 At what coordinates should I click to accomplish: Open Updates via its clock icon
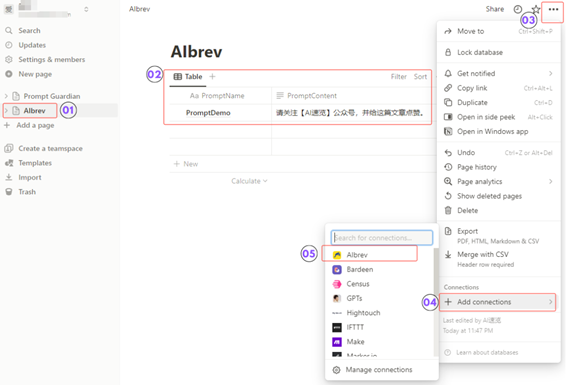pos(9,45)
